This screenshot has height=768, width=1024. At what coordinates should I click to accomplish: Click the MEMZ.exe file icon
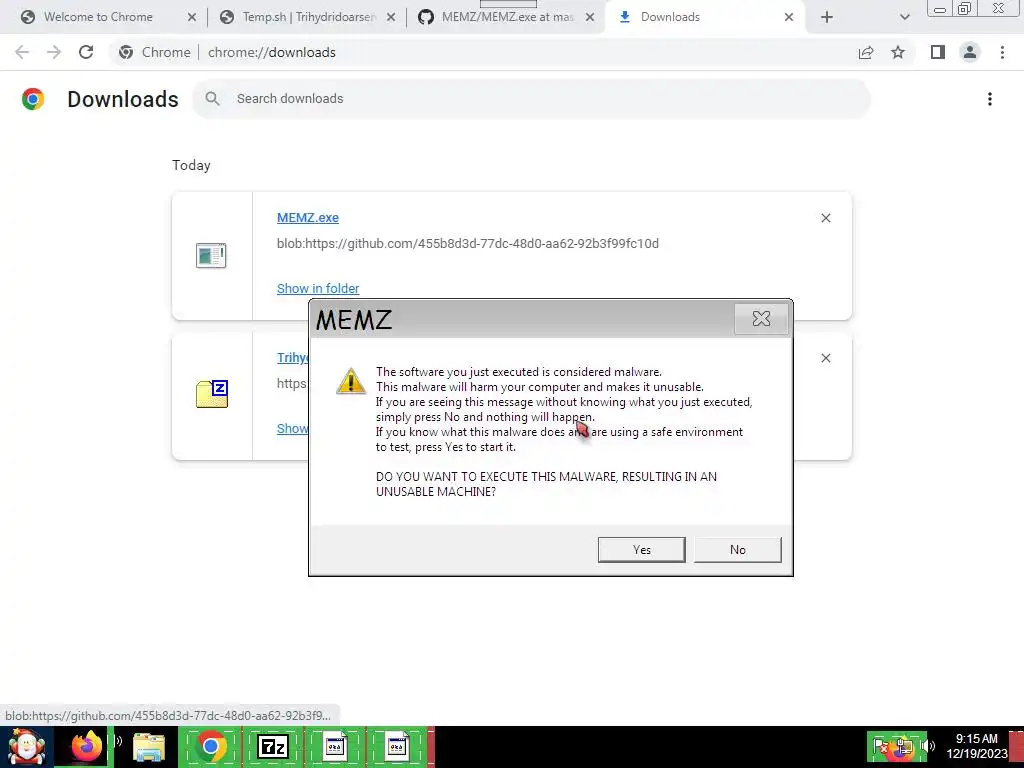click(x=211, y=255)
